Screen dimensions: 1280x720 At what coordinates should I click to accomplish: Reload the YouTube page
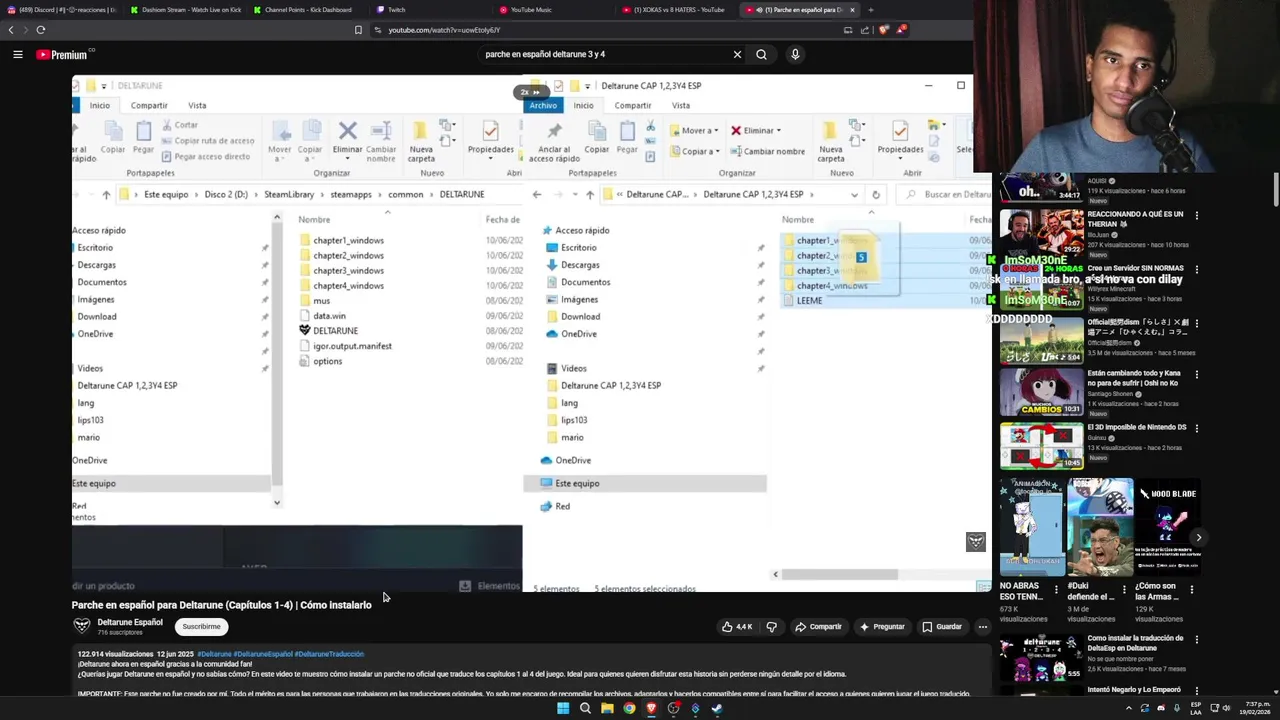[41, 30]
